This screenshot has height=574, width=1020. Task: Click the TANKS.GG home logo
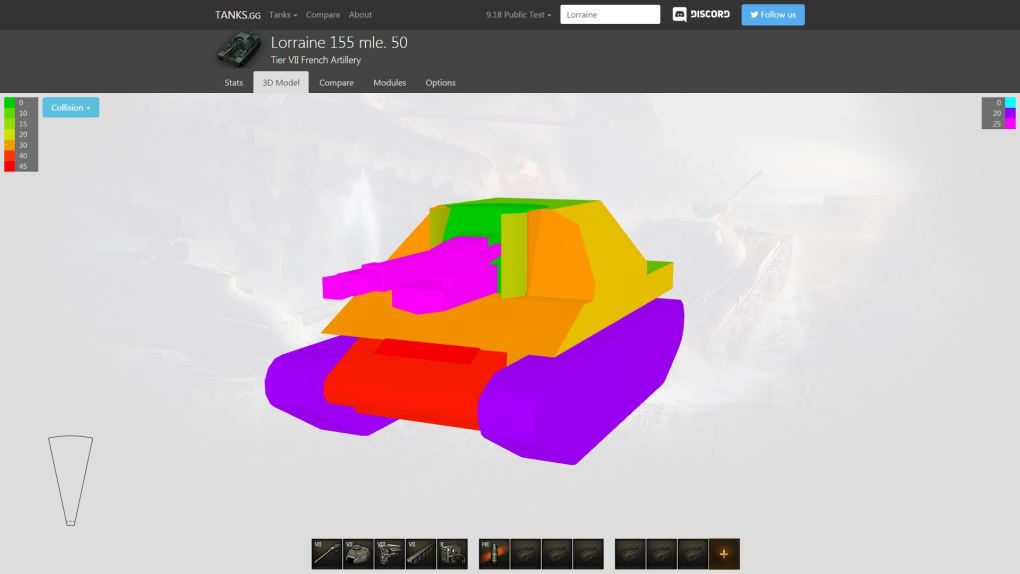pos(238,15)
